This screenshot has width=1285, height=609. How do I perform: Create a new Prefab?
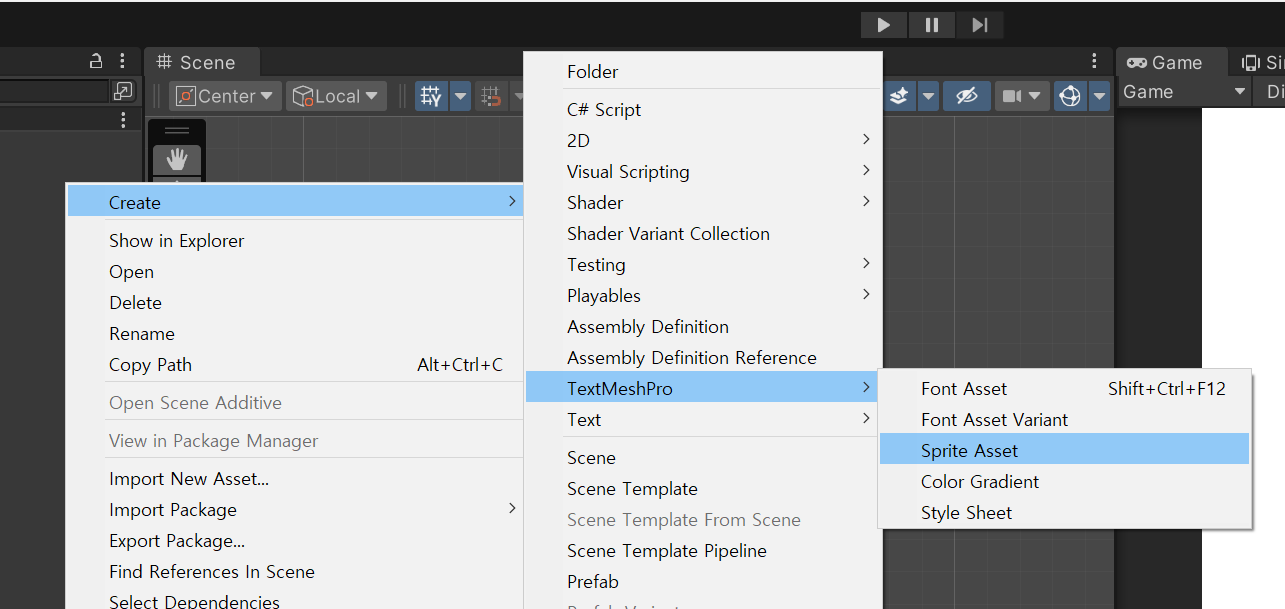(x=704, y=581)
